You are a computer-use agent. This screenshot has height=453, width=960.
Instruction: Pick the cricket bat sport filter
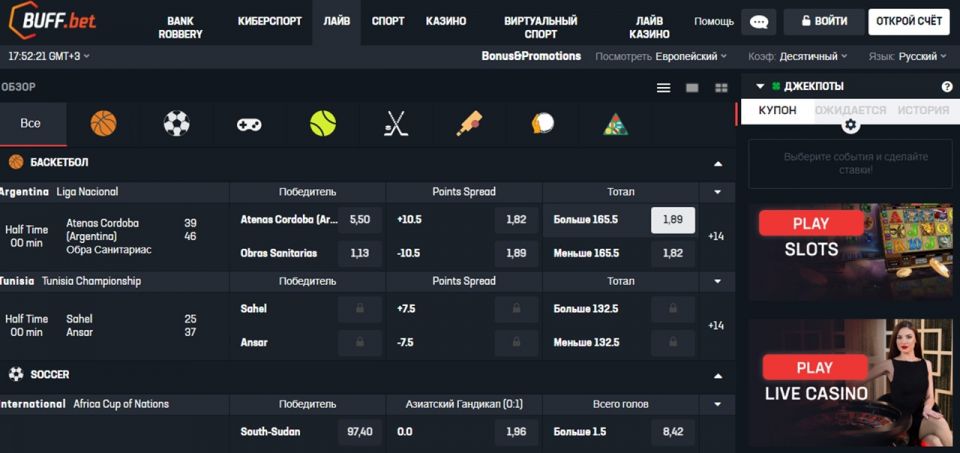469,124
